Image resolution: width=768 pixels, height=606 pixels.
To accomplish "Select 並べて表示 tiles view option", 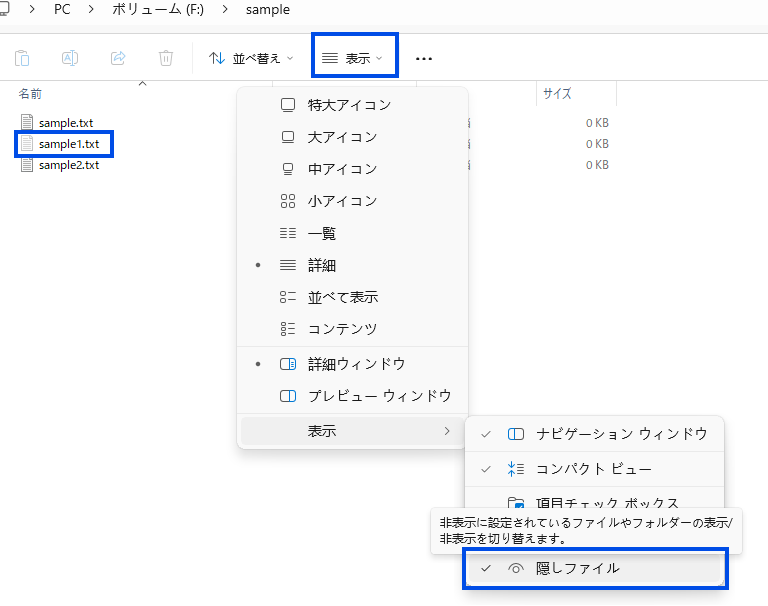I will pos(352,297).
